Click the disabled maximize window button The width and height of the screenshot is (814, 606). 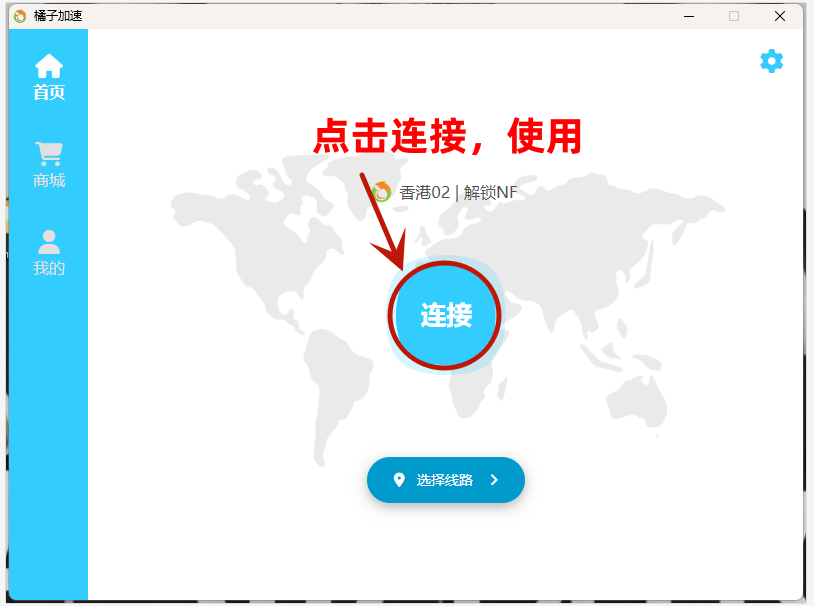pos(734,16)
